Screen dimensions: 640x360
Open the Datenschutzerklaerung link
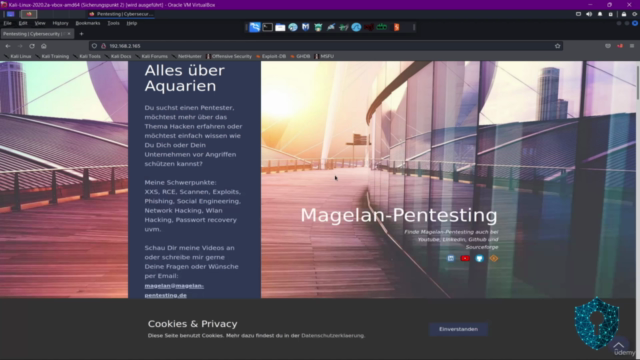pyautogui.click(x=332, y=336)
